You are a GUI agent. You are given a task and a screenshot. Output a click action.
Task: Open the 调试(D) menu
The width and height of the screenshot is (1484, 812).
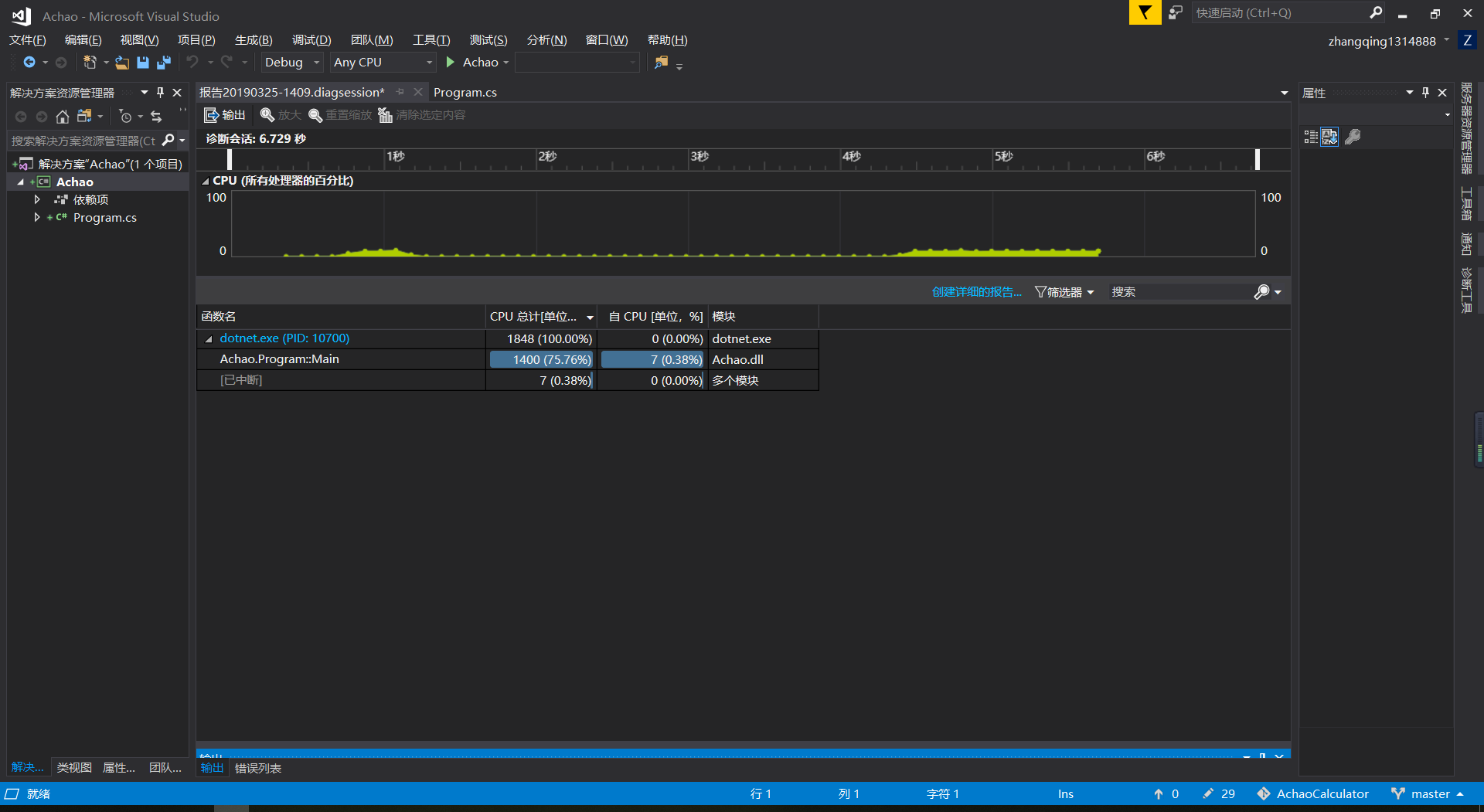click(311, 40)
